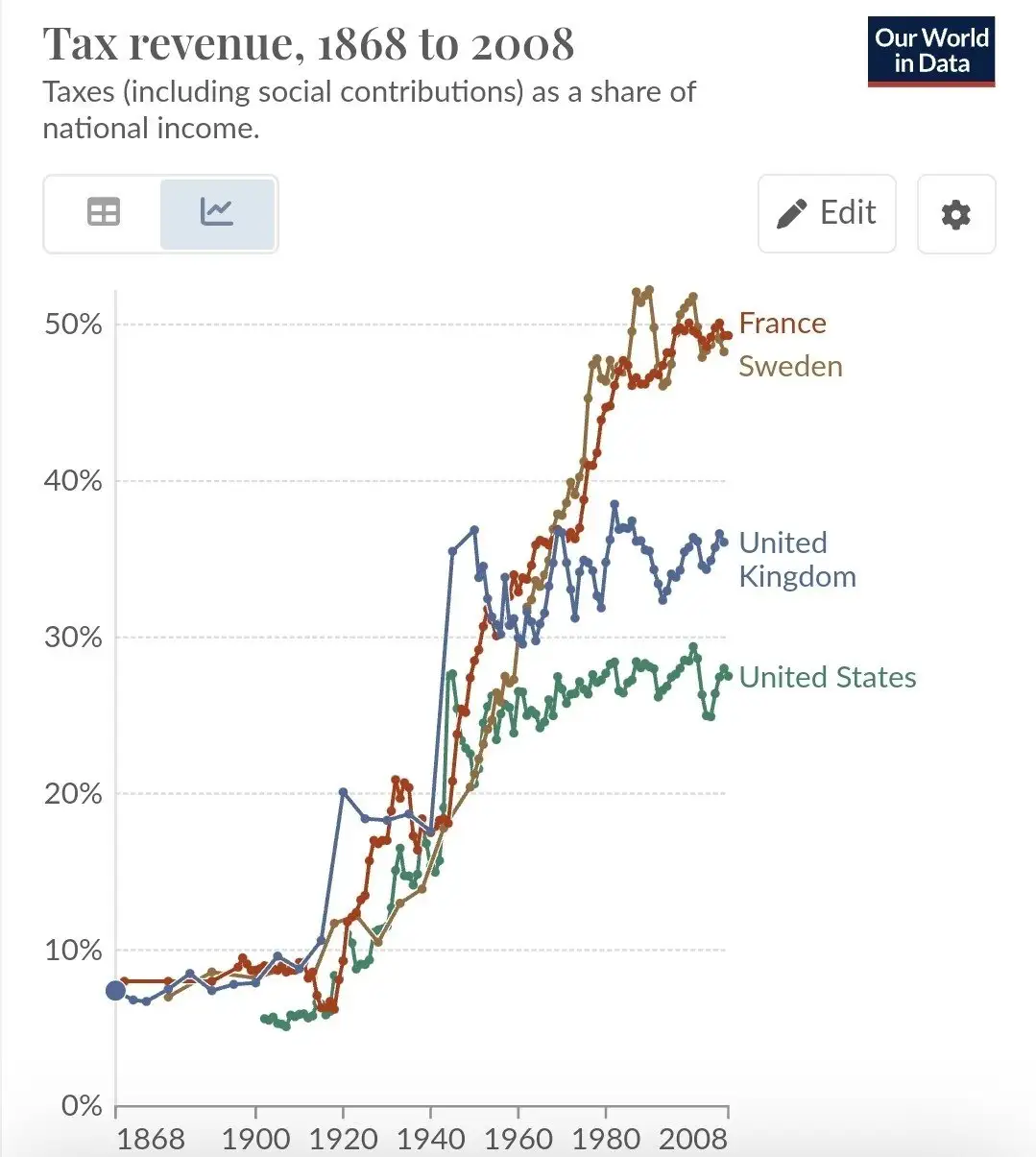This screenshot has width=1036, height=1157.
Task: Click the 2008 x-axis tick label
Action: (693, 1139)
